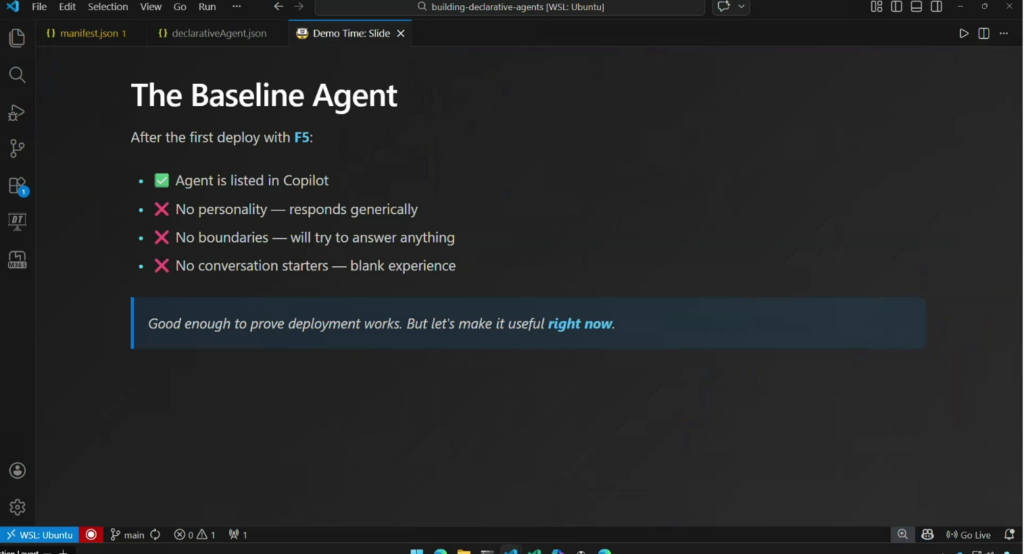This screenshot has width=1024, height=554.
Task: Expand the Copilot chat dropdown arrow
Action: click(x=742, y=7)
